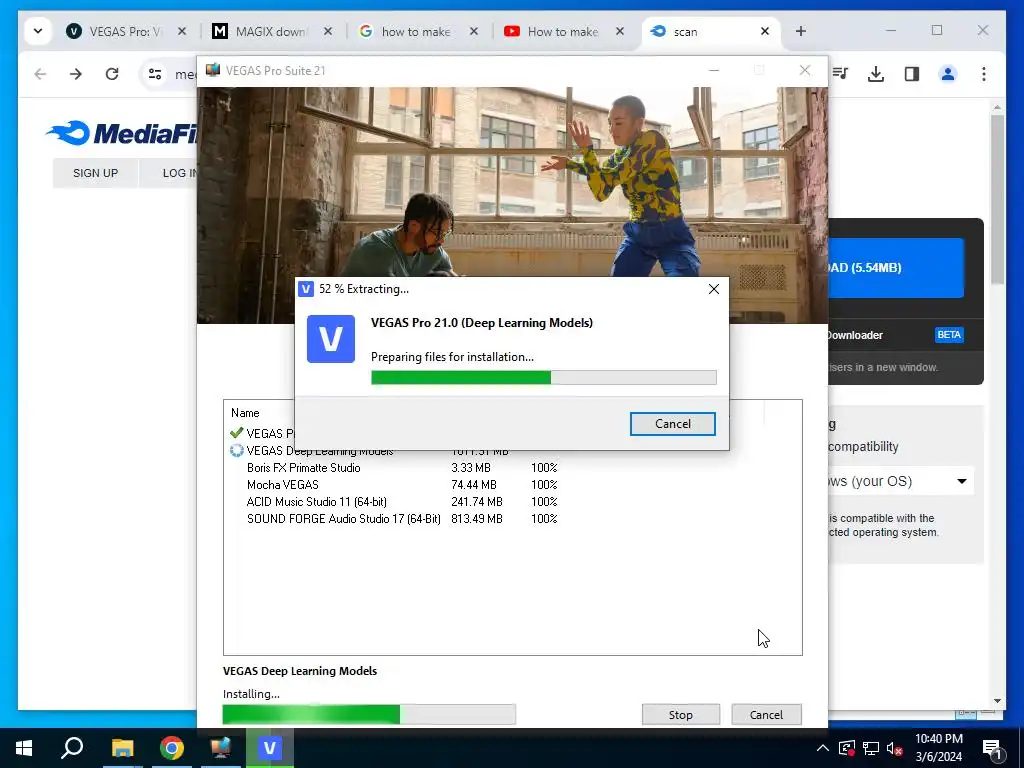Select ACID Music Studio 11 (64-bit) row
The image size is (1024, 768).
(x=402, y=502)
